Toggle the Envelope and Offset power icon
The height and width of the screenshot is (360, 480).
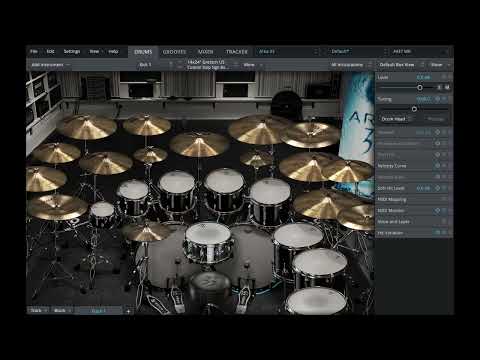pyautogui.click(x=438, y=143)
